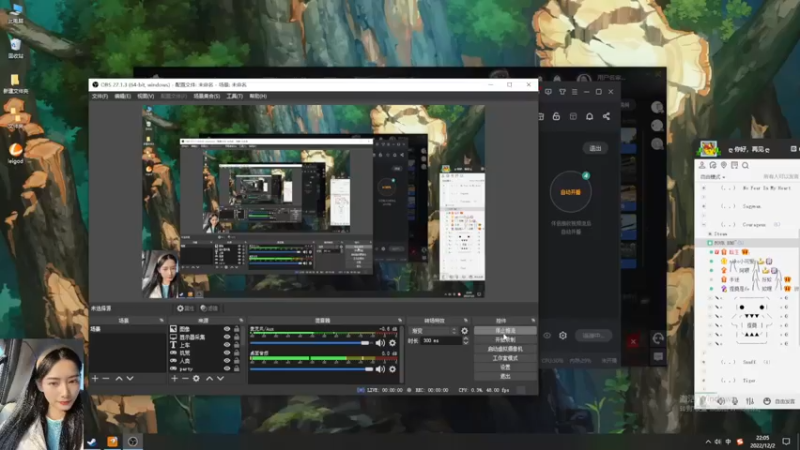Expand No Fear In My Heart channel

coord(704,188)
